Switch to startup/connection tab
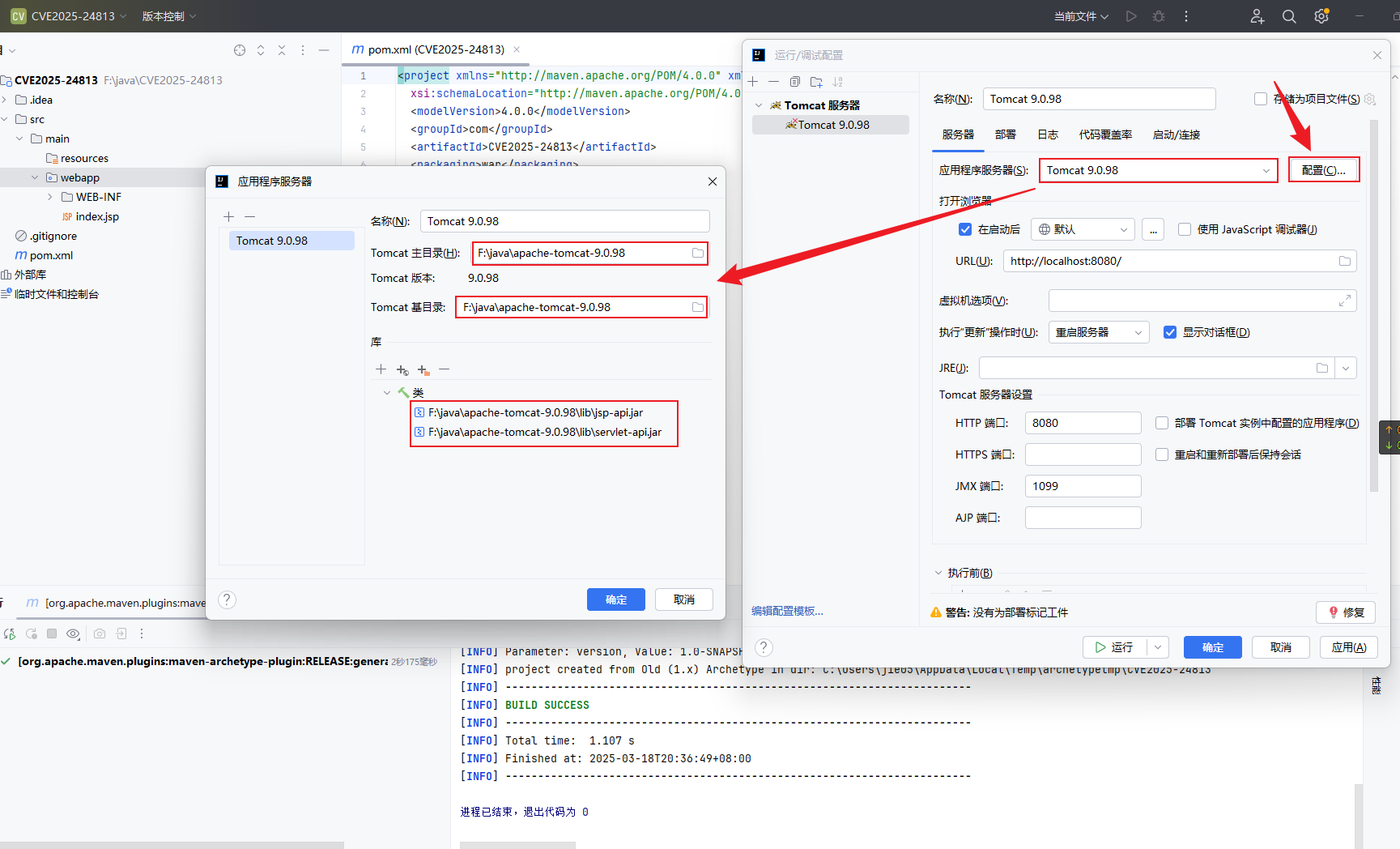This screenshot has width=1400, height=849. tap(1177, 134)
